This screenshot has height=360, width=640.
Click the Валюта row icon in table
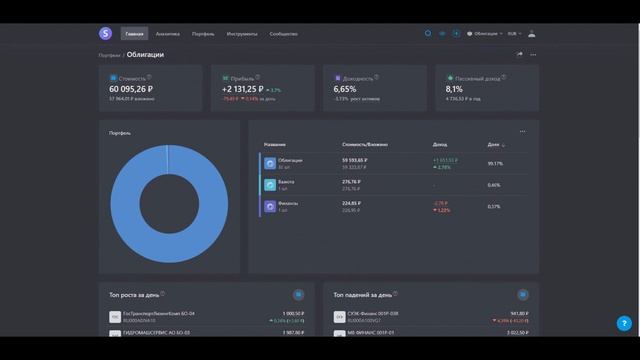270,185
